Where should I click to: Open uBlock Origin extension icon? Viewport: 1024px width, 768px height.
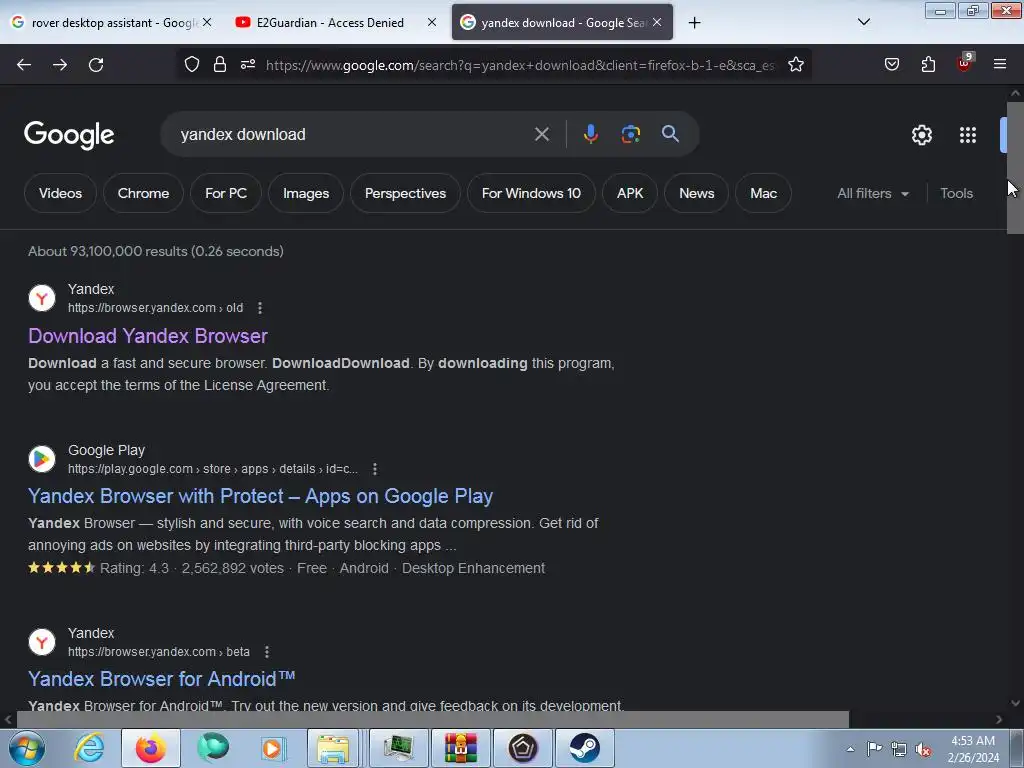coord(965,63)
